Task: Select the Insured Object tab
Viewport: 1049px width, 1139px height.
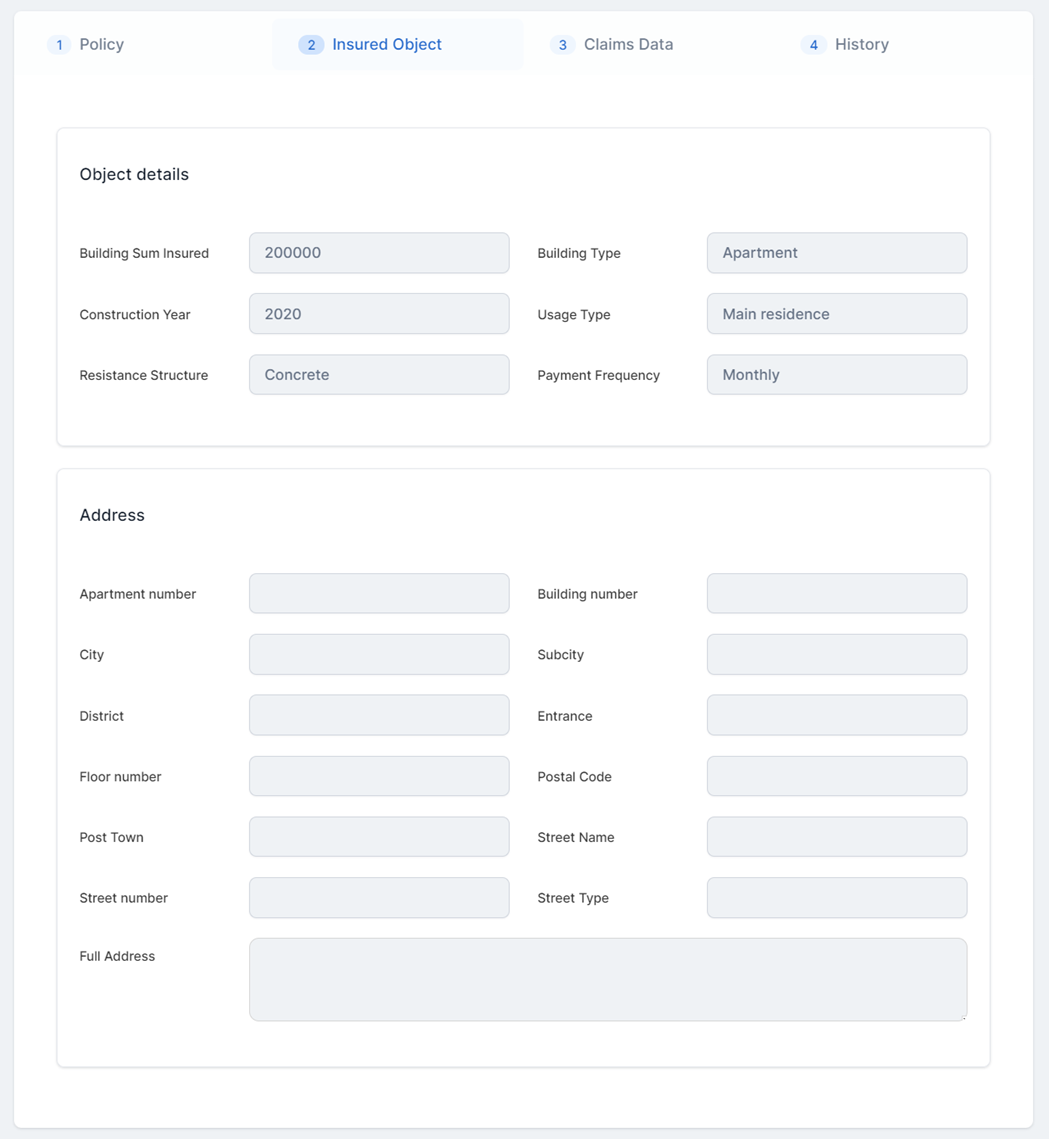Action: point(386,45)
